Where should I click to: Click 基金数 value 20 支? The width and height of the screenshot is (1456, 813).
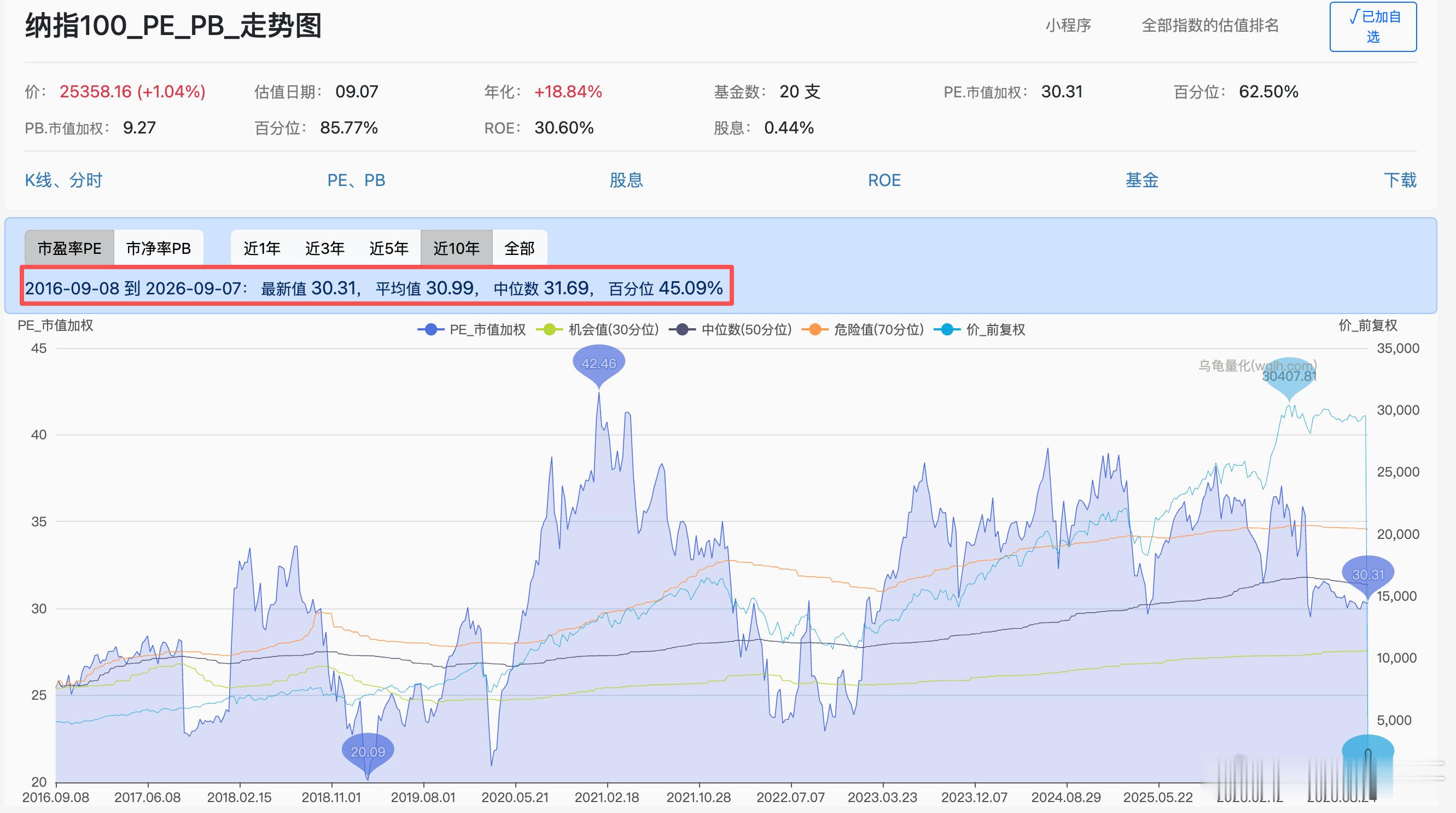point(800,91)
